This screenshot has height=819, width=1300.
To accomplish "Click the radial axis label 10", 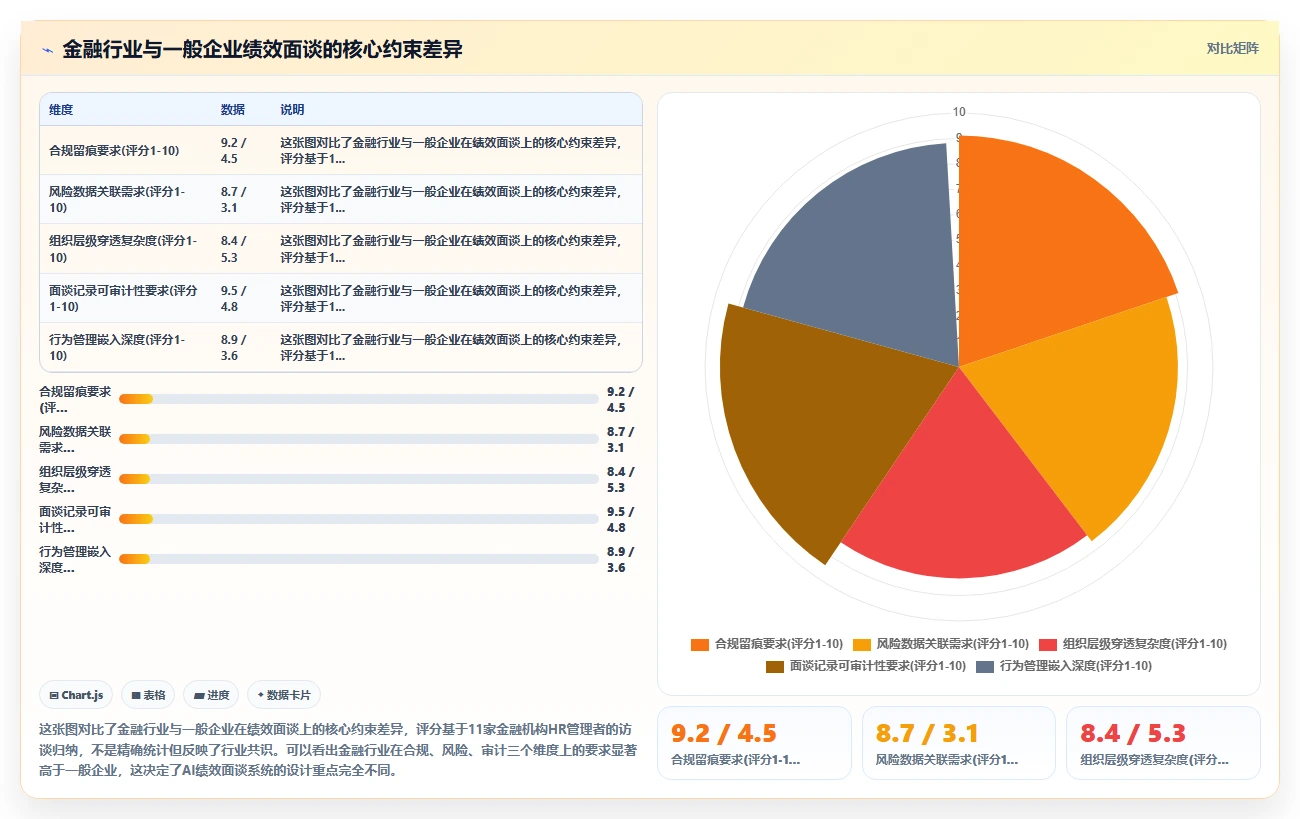I will click(x=959, y=112).
